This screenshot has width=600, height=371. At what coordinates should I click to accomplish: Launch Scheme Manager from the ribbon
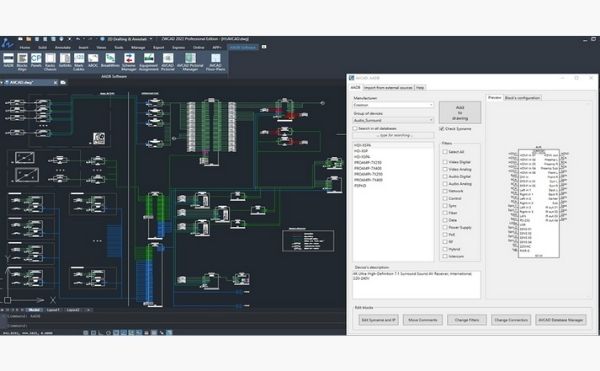click(x=129, y=62)
